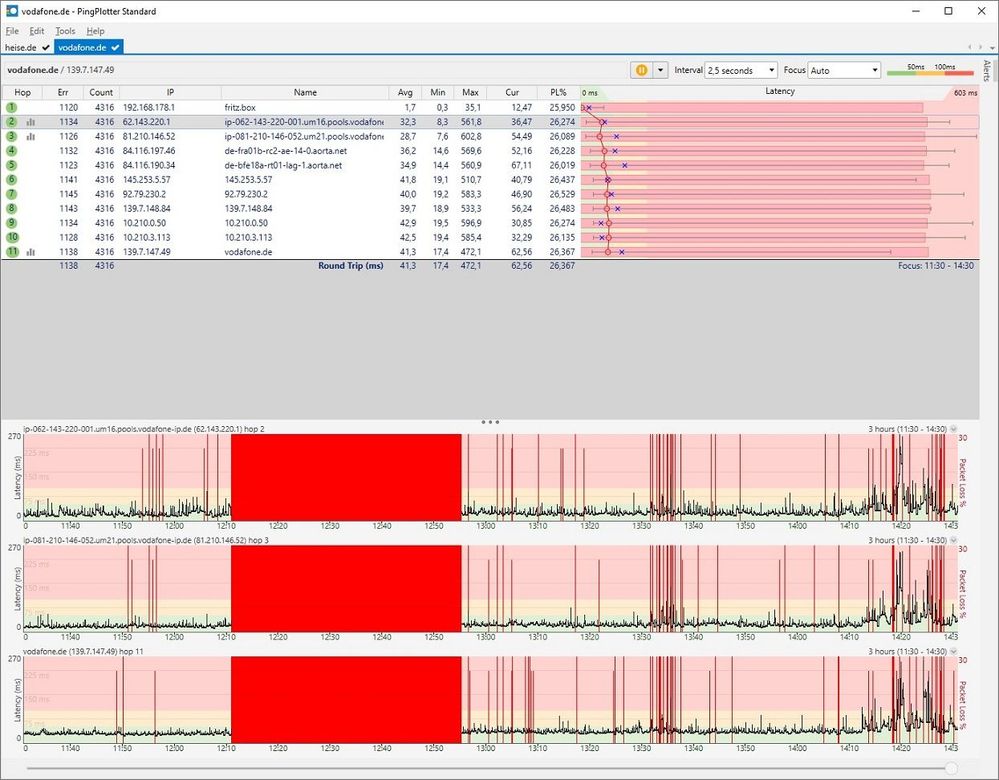Toggle the timeline graph icon on hop 3

pyautogui.click(x=31, y=136)
